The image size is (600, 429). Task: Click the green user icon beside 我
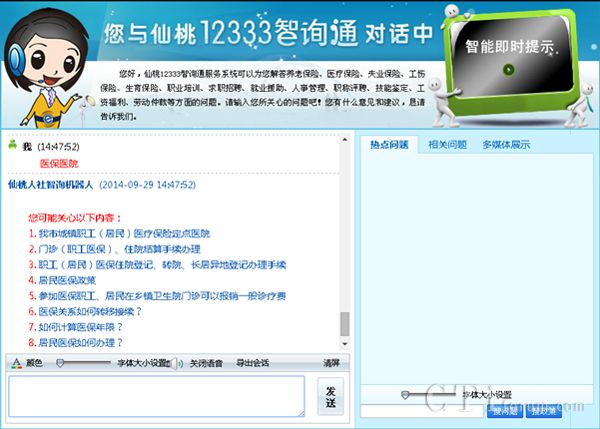[12, 145]
